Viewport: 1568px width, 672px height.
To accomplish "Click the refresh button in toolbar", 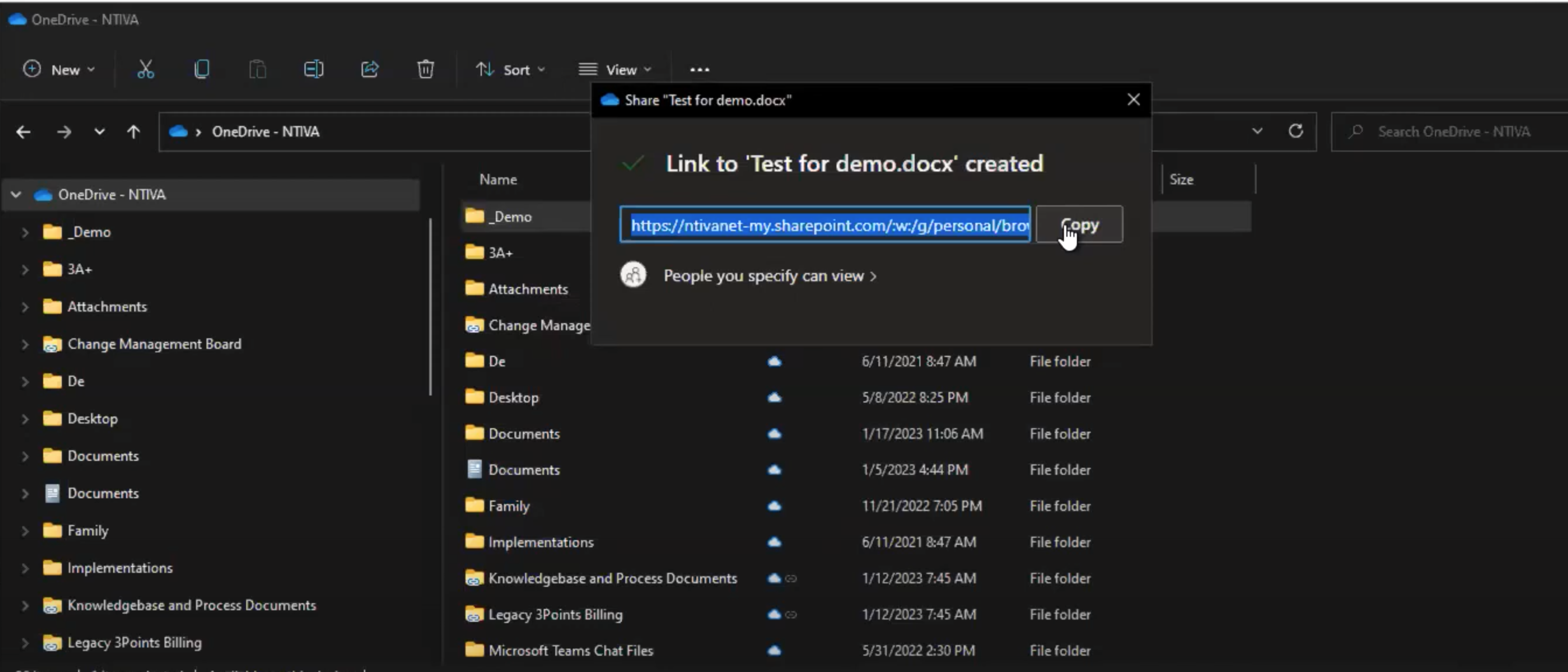I will point(1296,131).
